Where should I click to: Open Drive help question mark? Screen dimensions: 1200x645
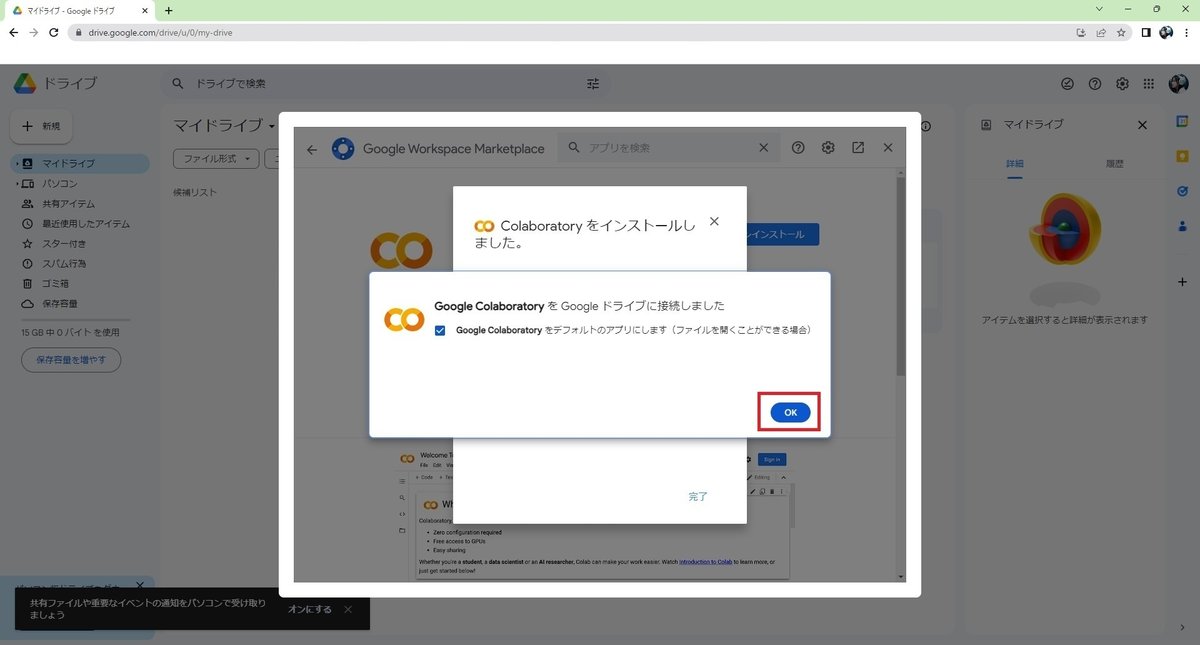point(1095,84)
